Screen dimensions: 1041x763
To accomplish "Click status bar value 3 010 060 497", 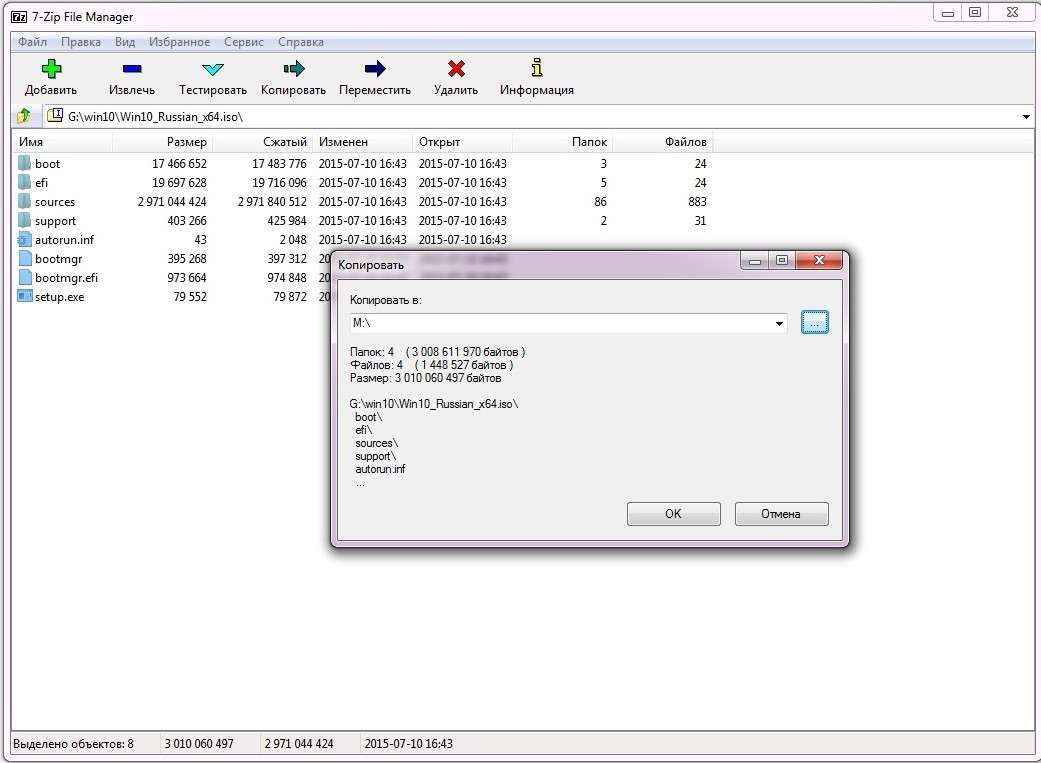I will 199,744.
